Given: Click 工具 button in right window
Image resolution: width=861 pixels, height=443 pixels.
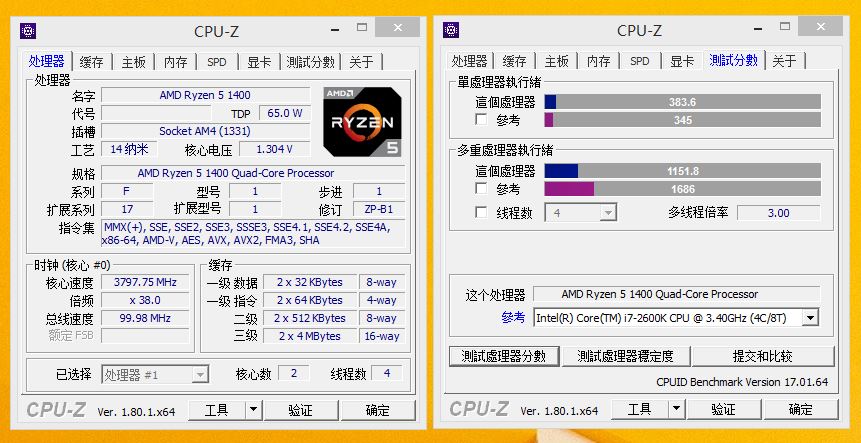Looking at the screenshot, I should click(x=639, y=410).
